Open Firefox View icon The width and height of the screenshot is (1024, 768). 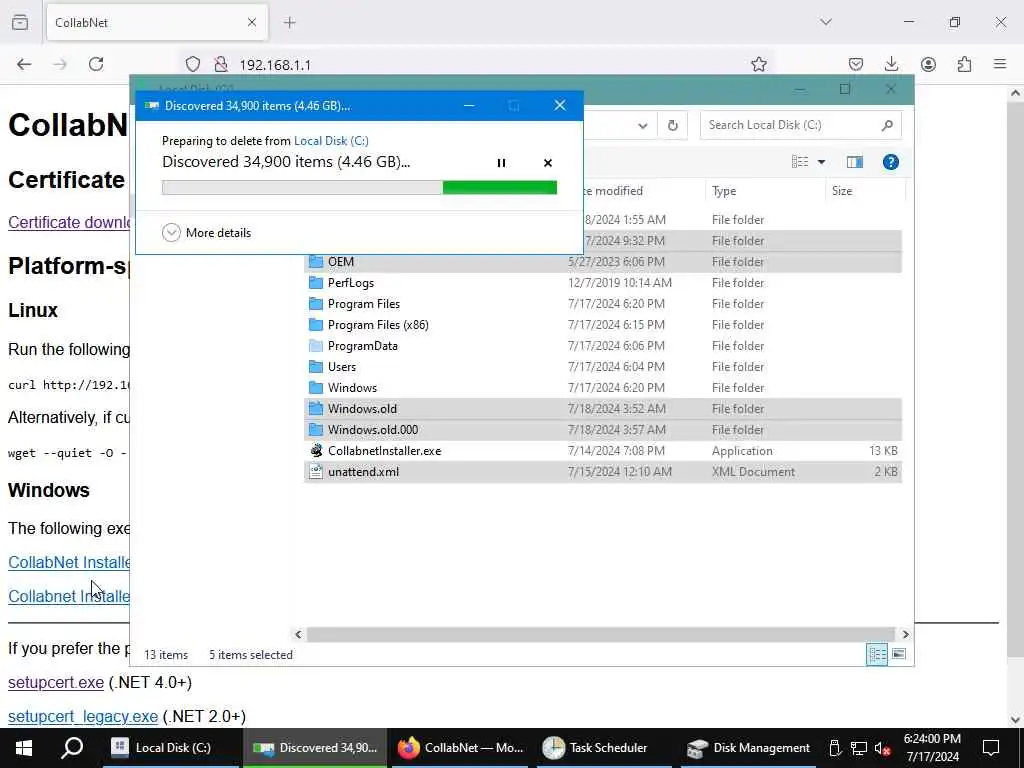tap(20, 22)
